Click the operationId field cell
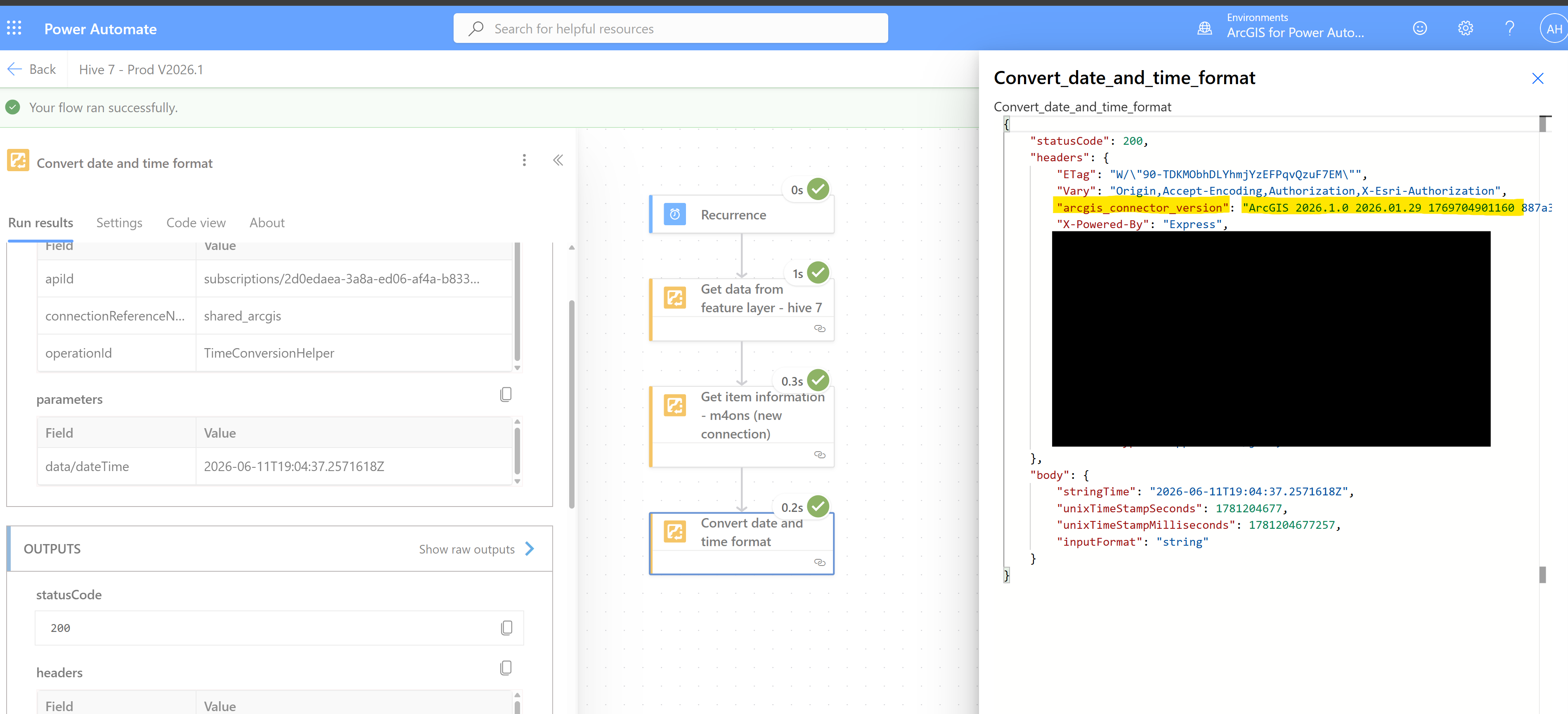Screen dimensions: 1568x714 click(117, 353)
